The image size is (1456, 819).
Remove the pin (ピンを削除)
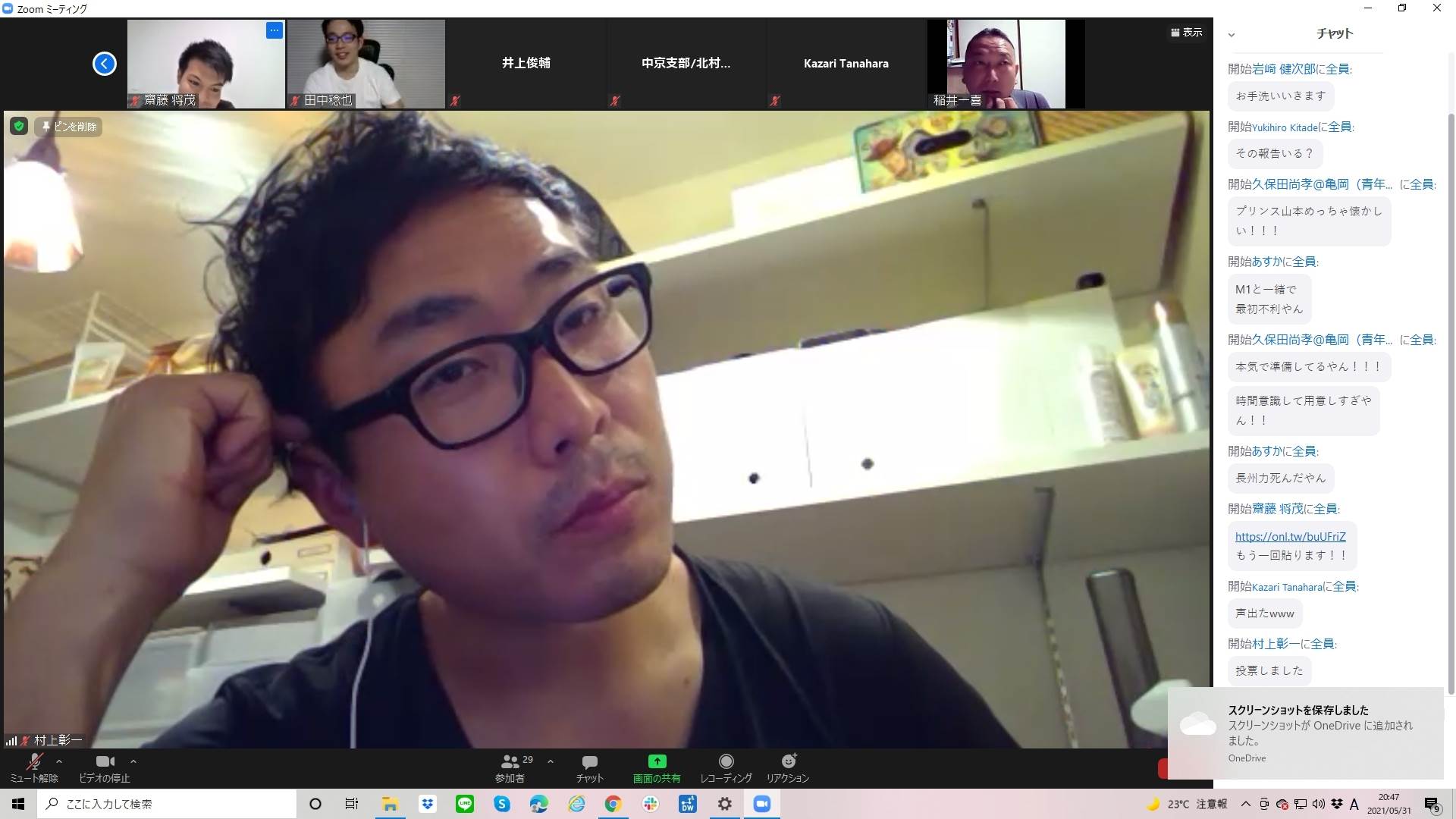[69, 127]
